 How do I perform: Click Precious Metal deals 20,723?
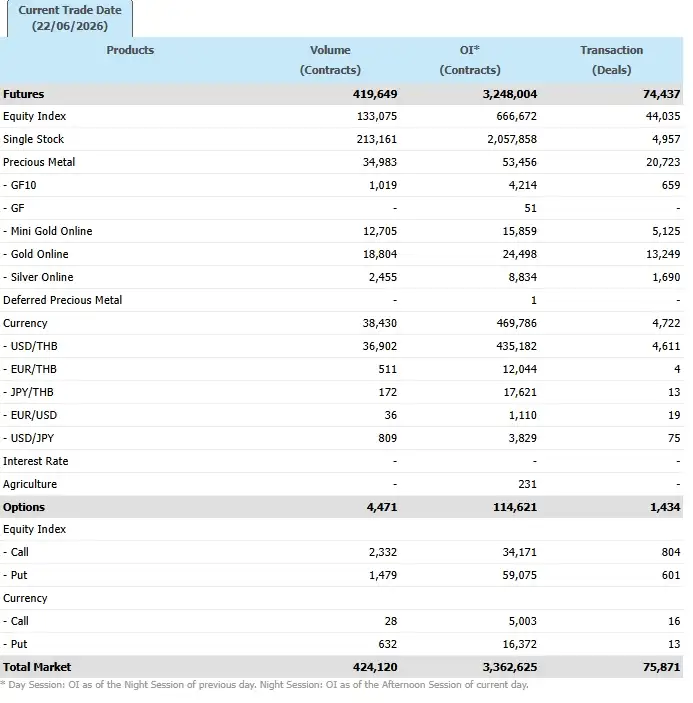[x=663, y=162]
